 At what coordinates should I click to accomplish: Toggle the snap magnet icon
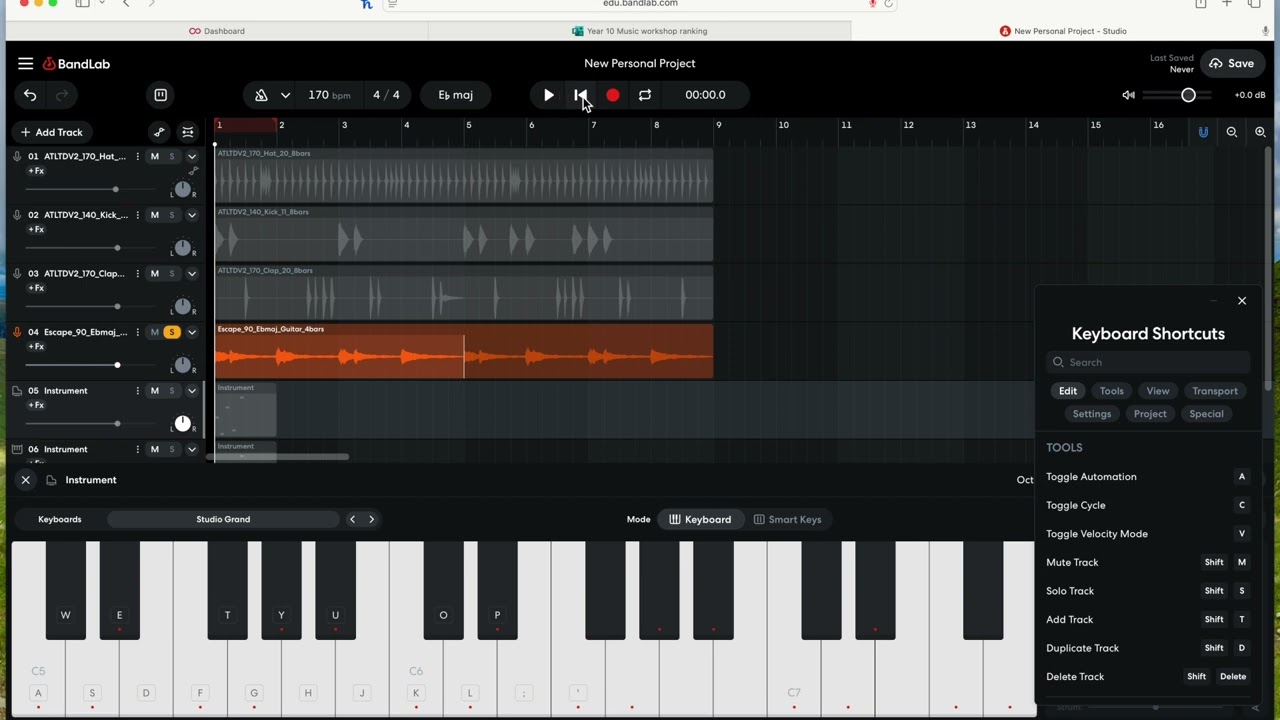tap(1203, 132)
